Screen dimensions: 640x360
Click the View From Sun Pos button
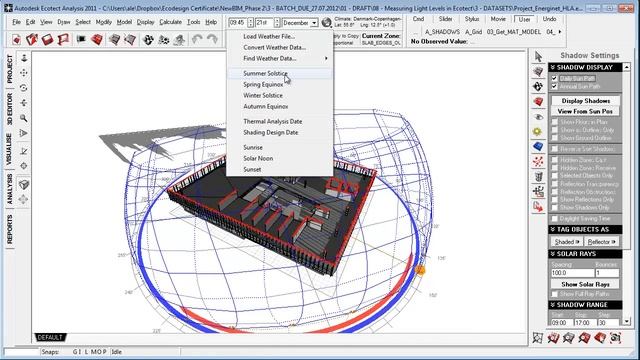pos(585,111)
